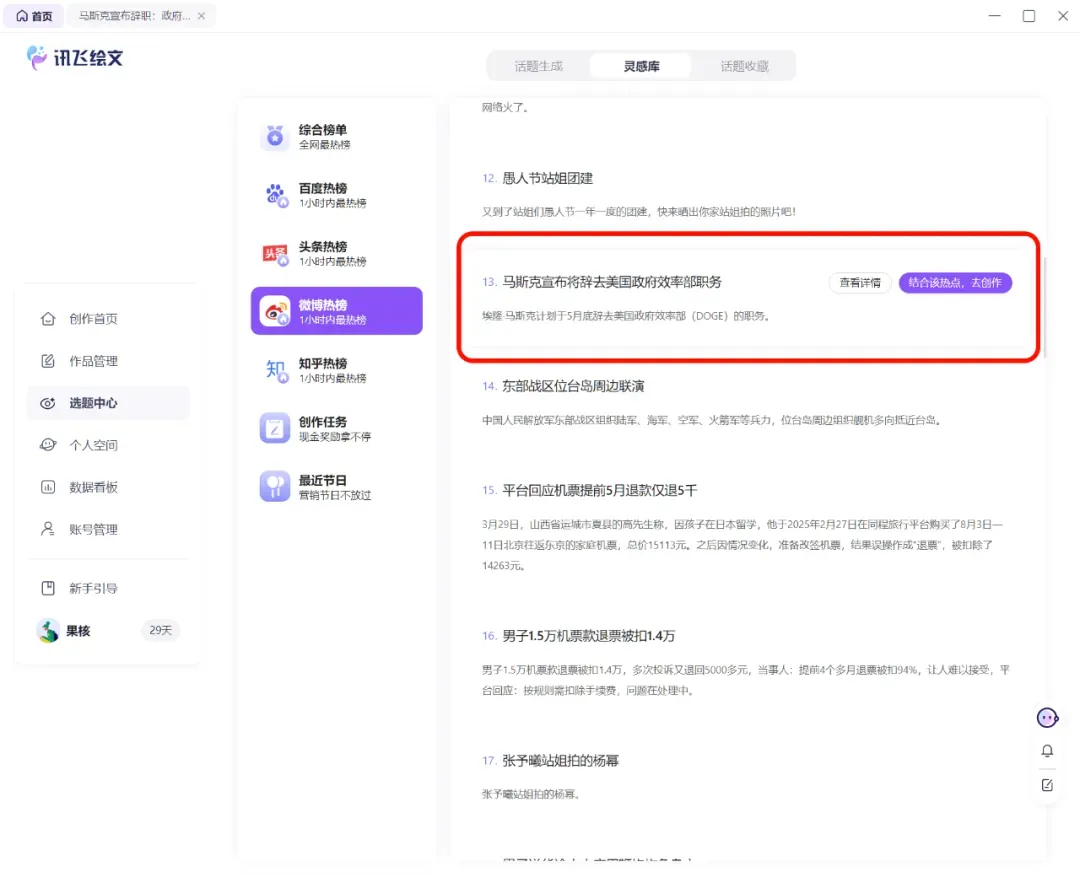The width and height of the screenshot is (1080, 883).
Task: Click the 新手引导 book icon
Action: (x=48, y=589)
